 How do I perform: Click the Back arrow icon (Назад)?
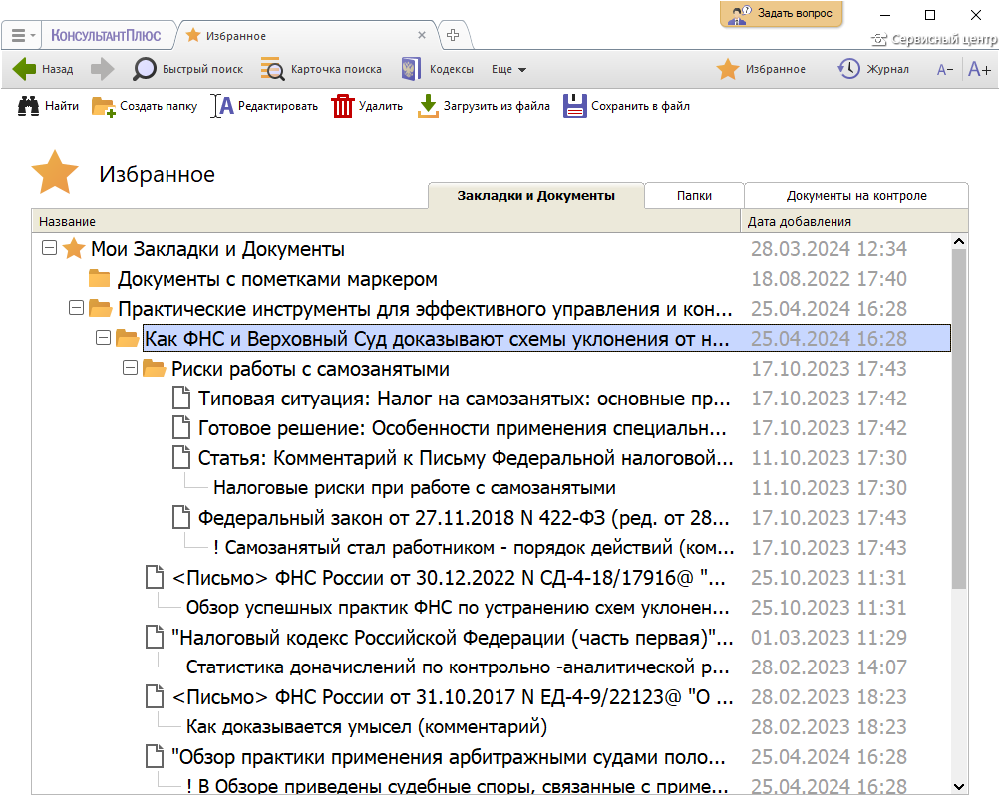(x=24, y=70)
